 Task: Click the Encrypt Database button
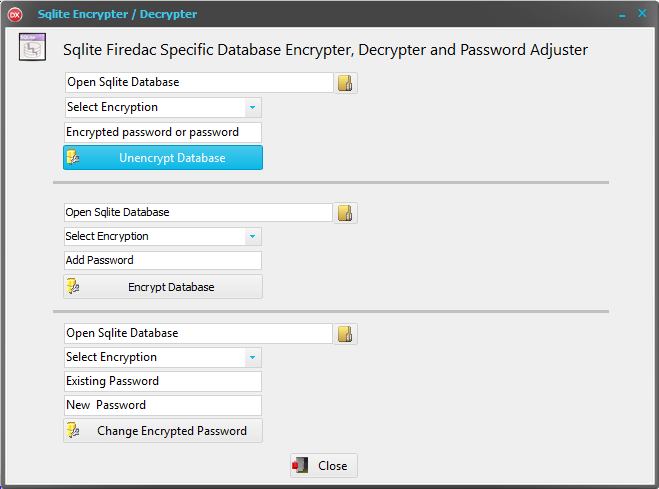tap(163, 287)
